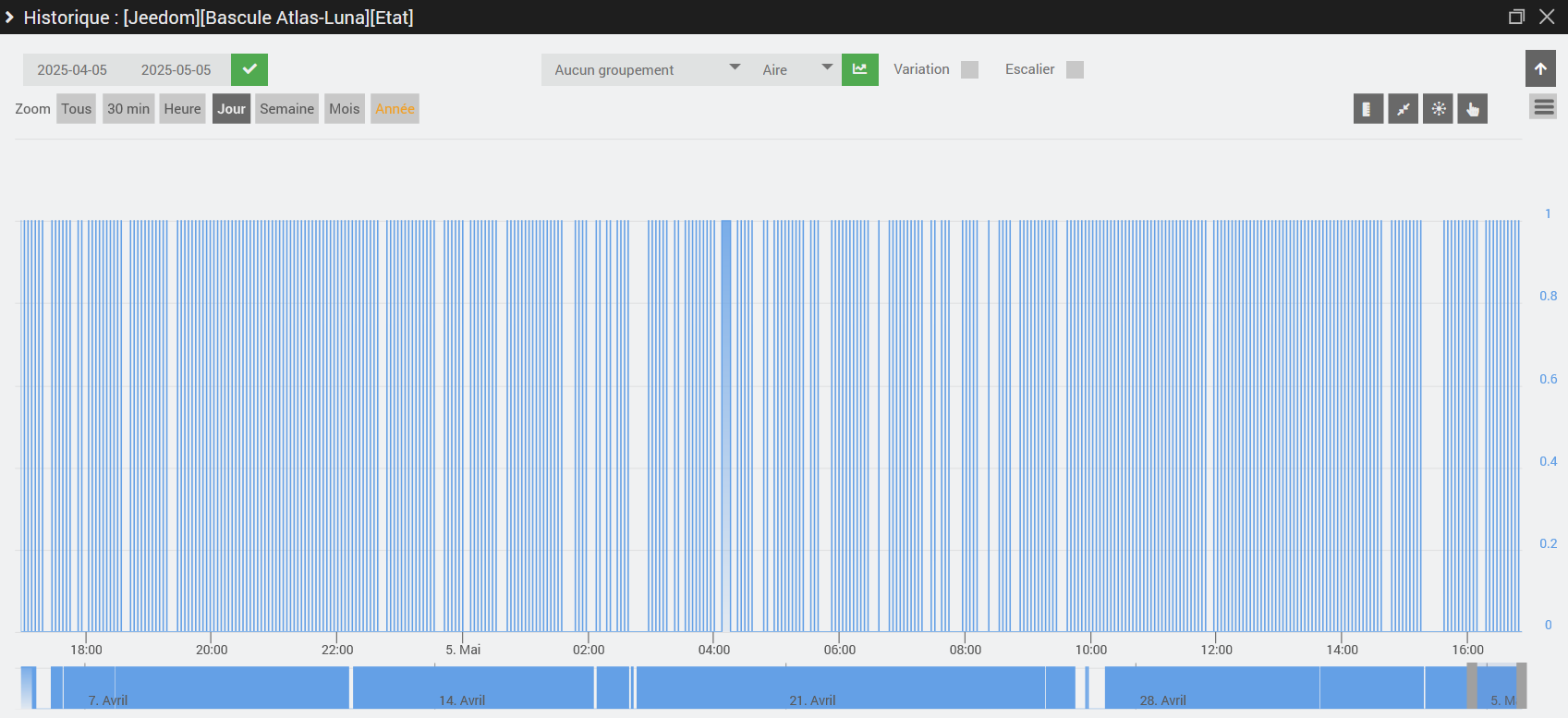The width and height of the screenshot is (1568, 718).
Task: Click the 0.8 y-axis label
Action: click(1548, 296)
